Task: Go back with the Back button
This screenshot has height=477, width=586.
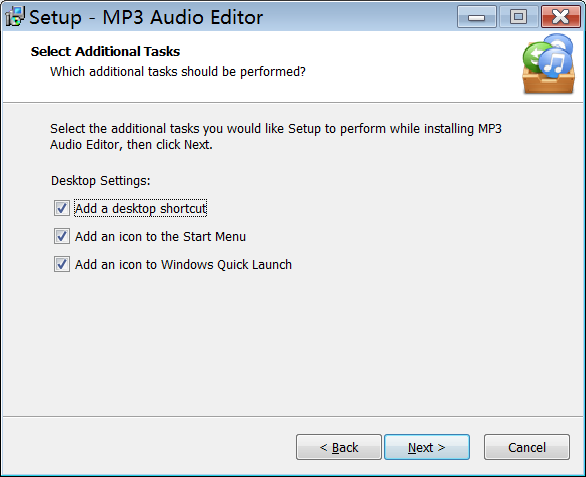Action: [x=339, y=447]
